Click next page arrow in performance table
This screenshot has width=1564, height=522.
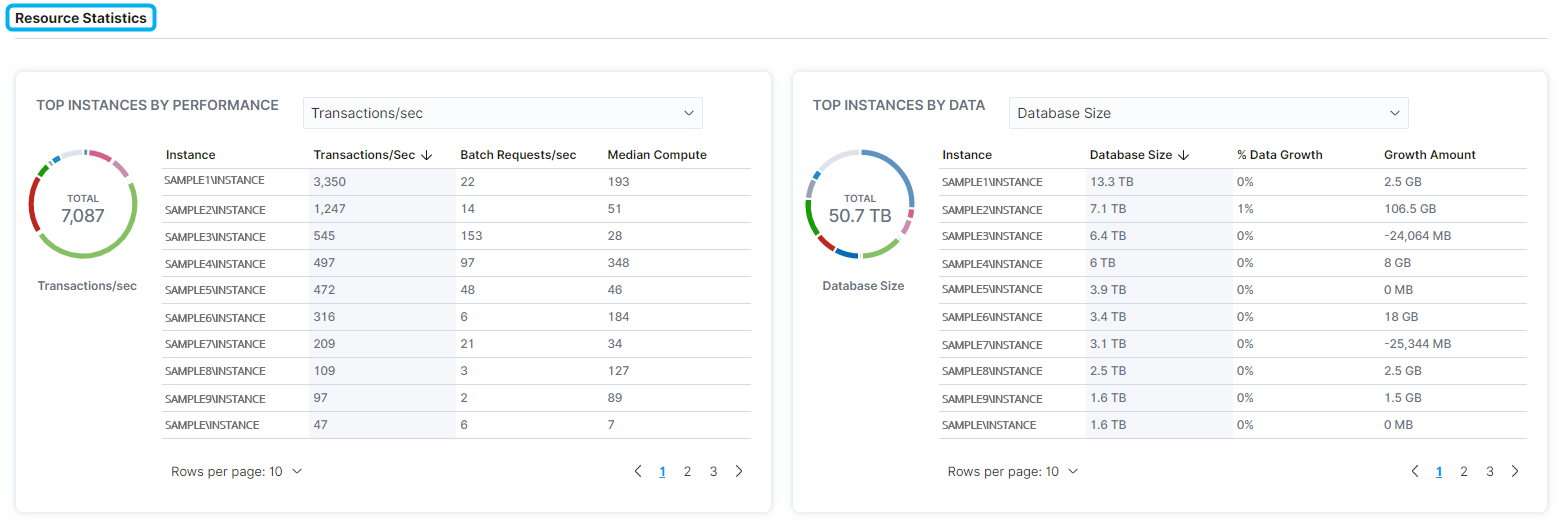739,472
